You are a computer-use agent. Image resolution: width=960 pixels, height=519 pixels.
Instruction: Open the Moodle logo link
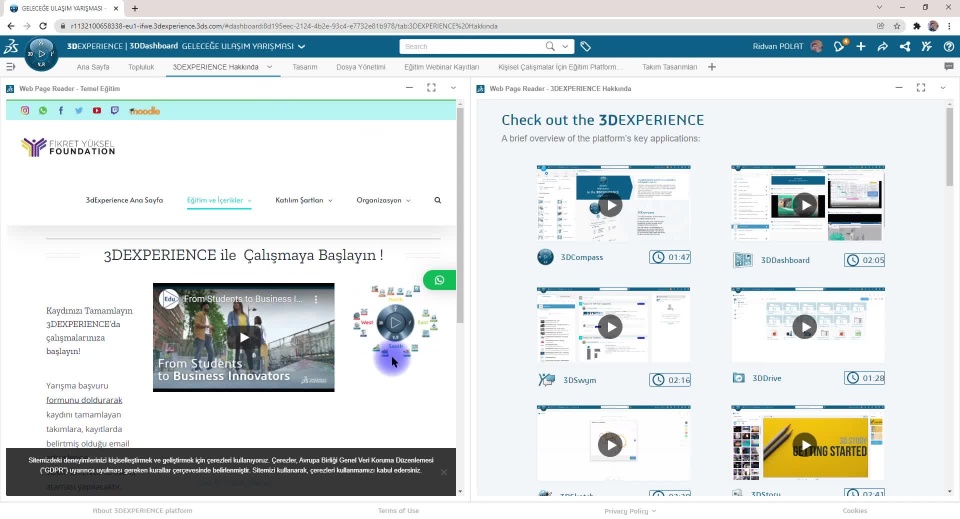coord(144,111)
